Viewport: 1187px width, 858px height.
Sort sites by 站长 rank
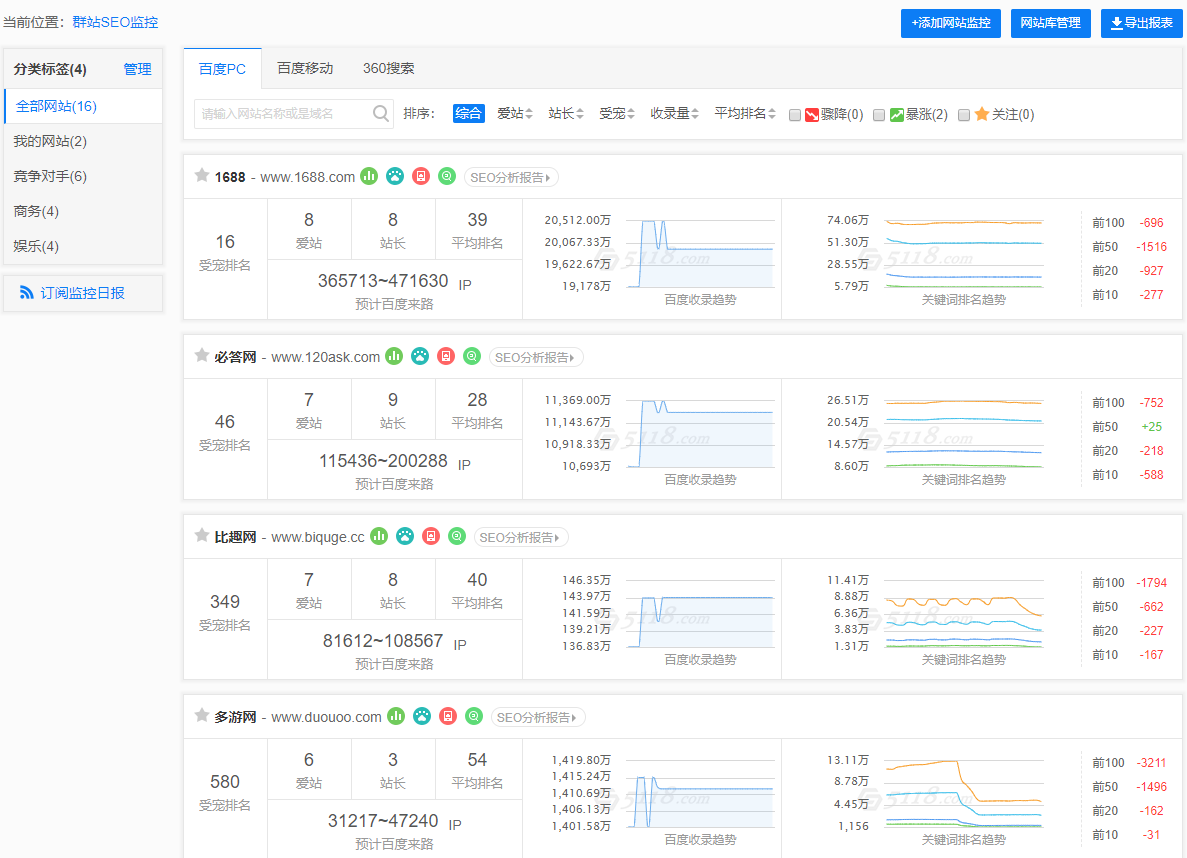(565, 114)
